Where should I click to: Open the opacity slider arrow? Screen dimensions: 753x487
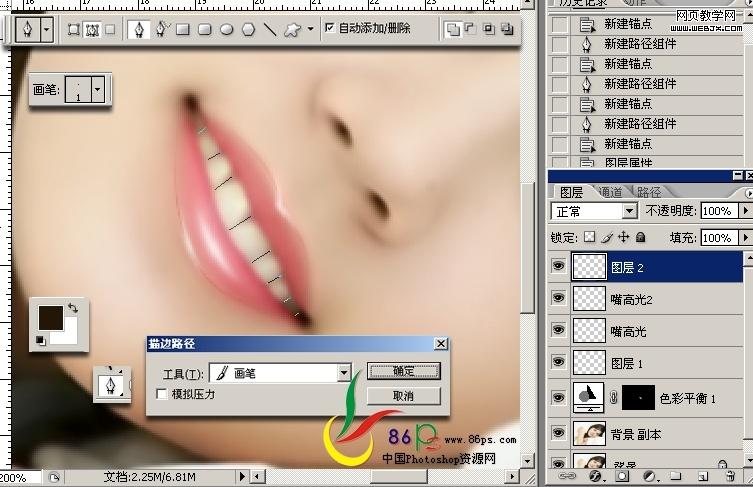click(745, 211)
